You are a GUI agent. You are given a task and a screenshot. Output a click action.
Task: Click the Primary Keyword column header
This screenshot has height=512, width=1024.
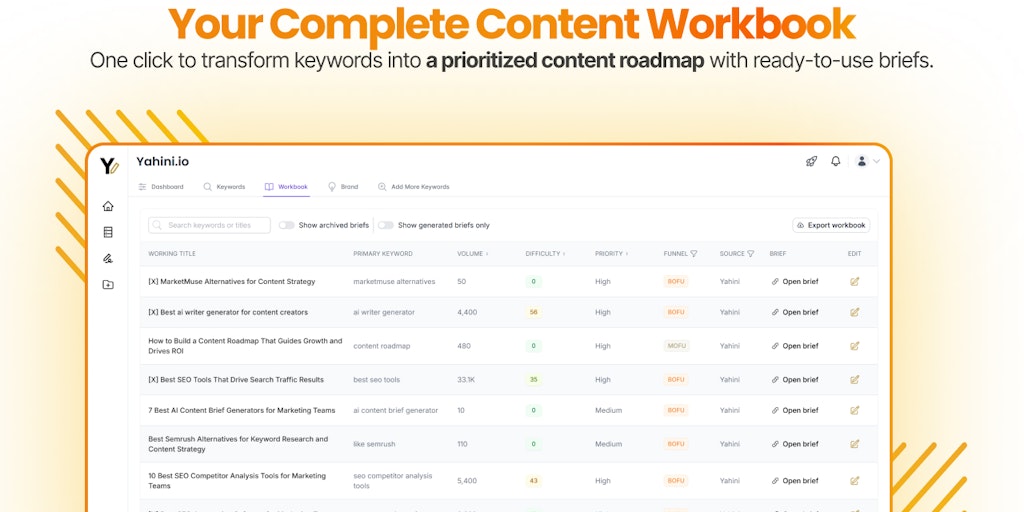coord(383,253)
